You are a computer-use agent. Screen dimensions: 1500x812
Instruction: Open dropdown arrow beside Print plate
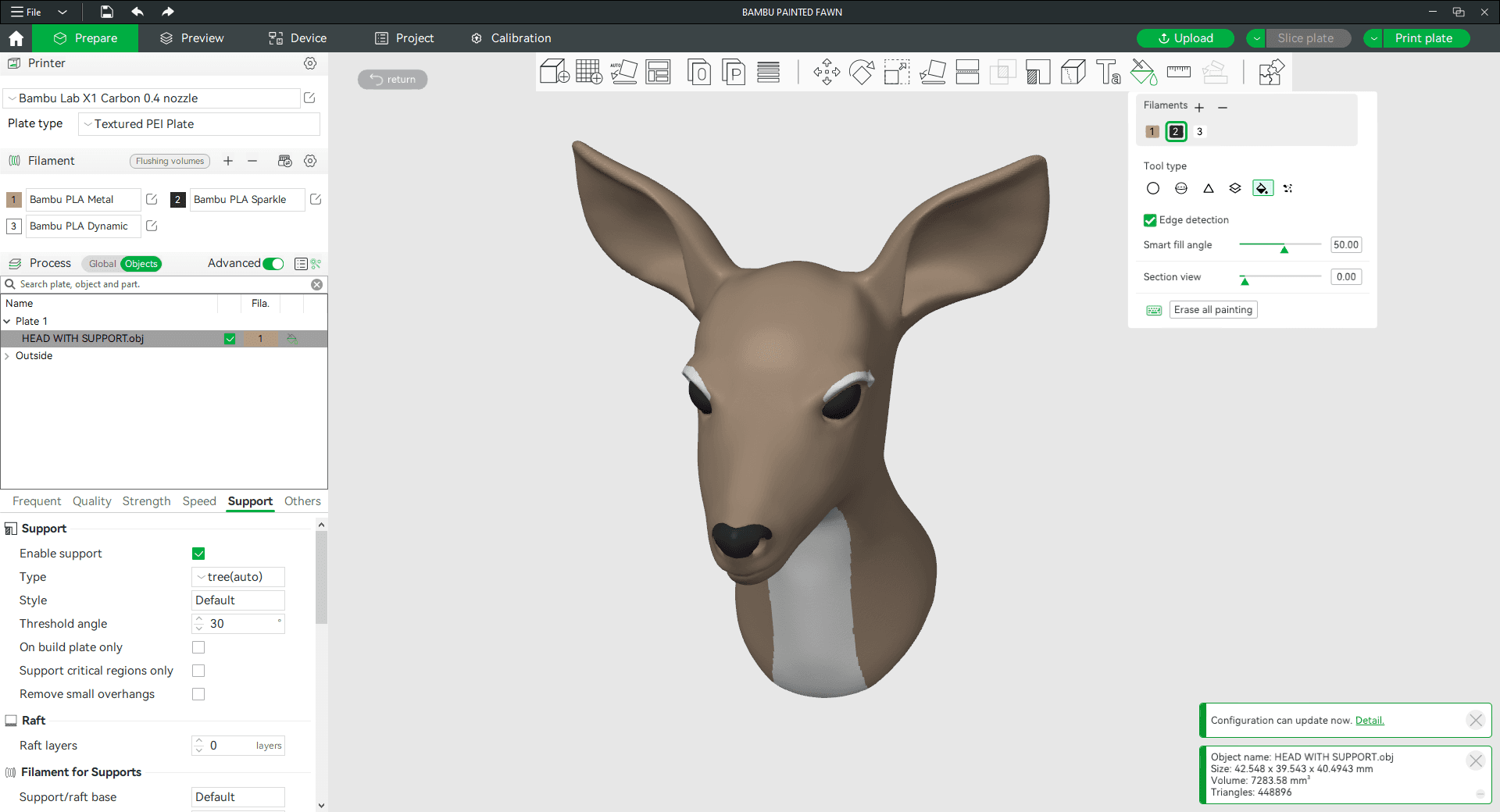(1373, 38)
